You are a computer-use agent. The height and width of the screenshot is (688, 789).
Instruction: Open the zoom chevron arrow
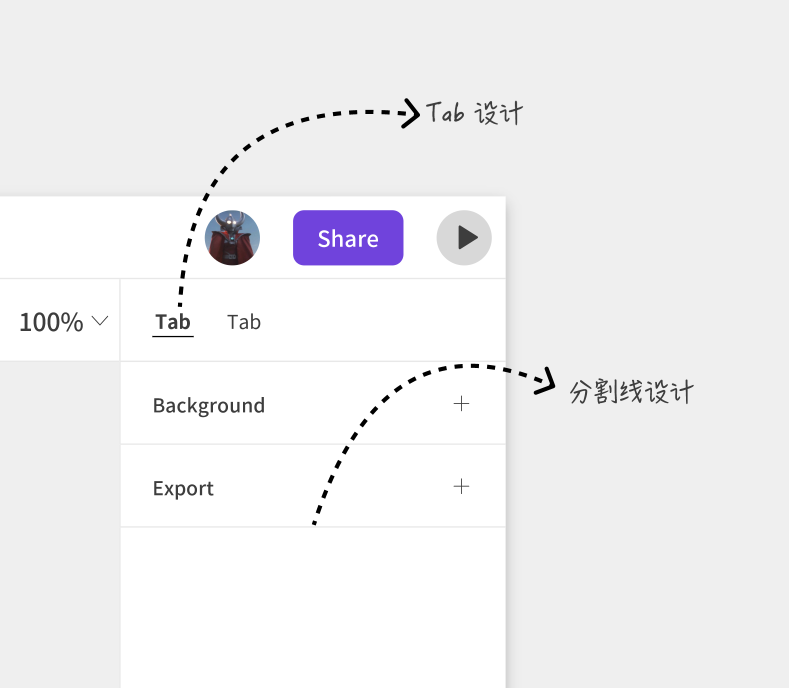(x=100, y=321)
